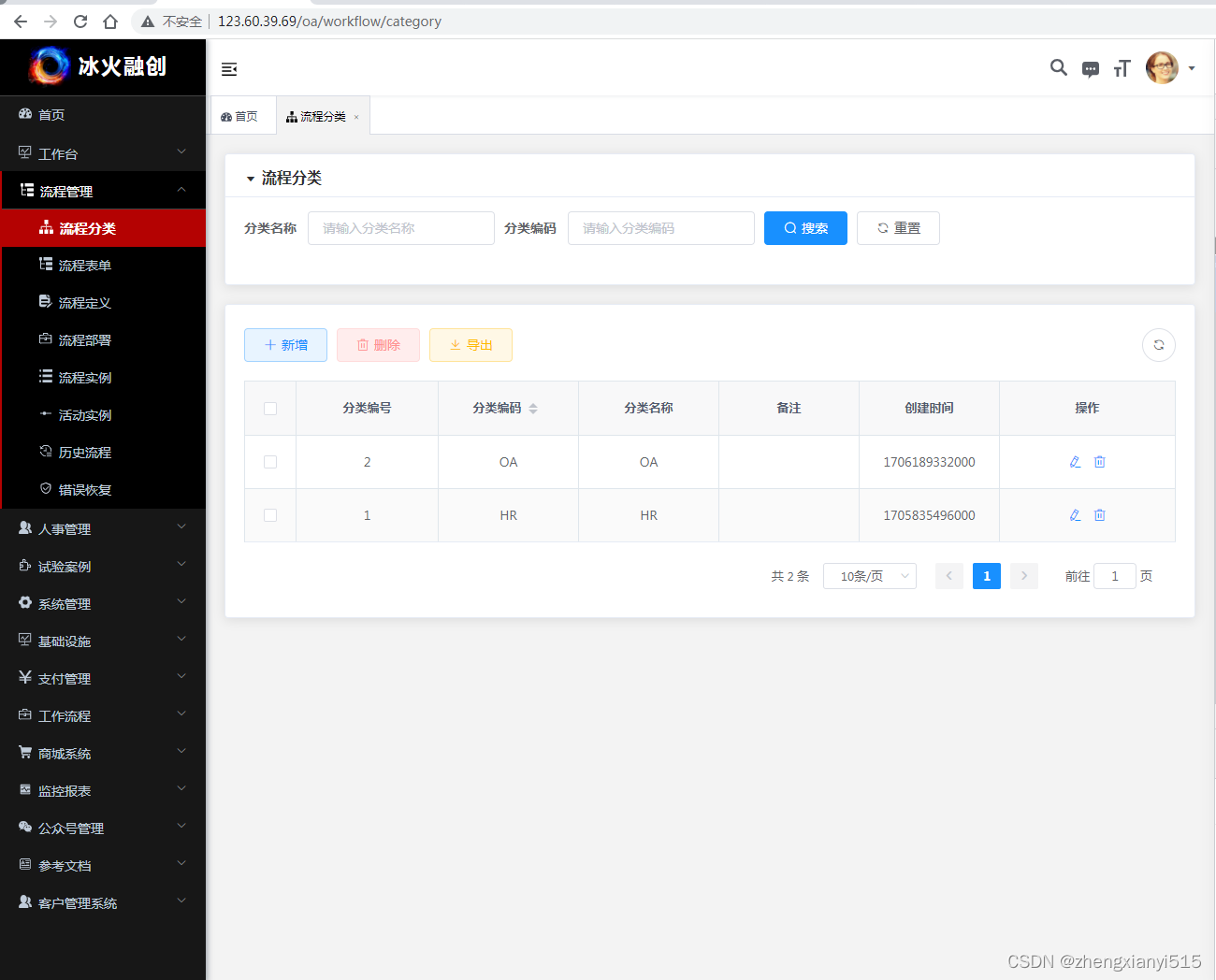Delete the HR row with trash icon
The image size is (1216, 980).
(x=1100, y=515)
